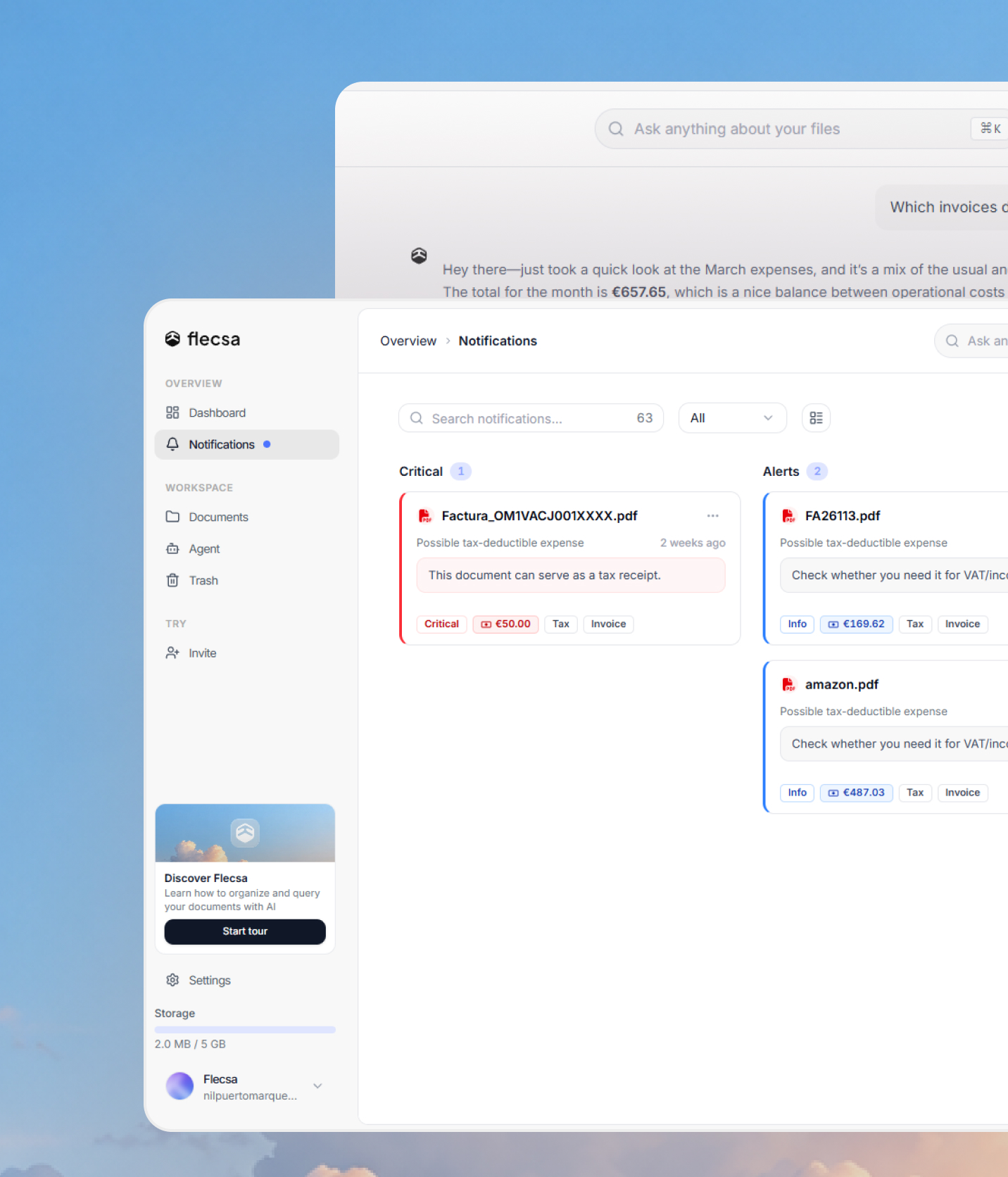This screenshot has width=1008, height=1177.
Task: Open the Trash folder
Action: (x=246, y=580)
